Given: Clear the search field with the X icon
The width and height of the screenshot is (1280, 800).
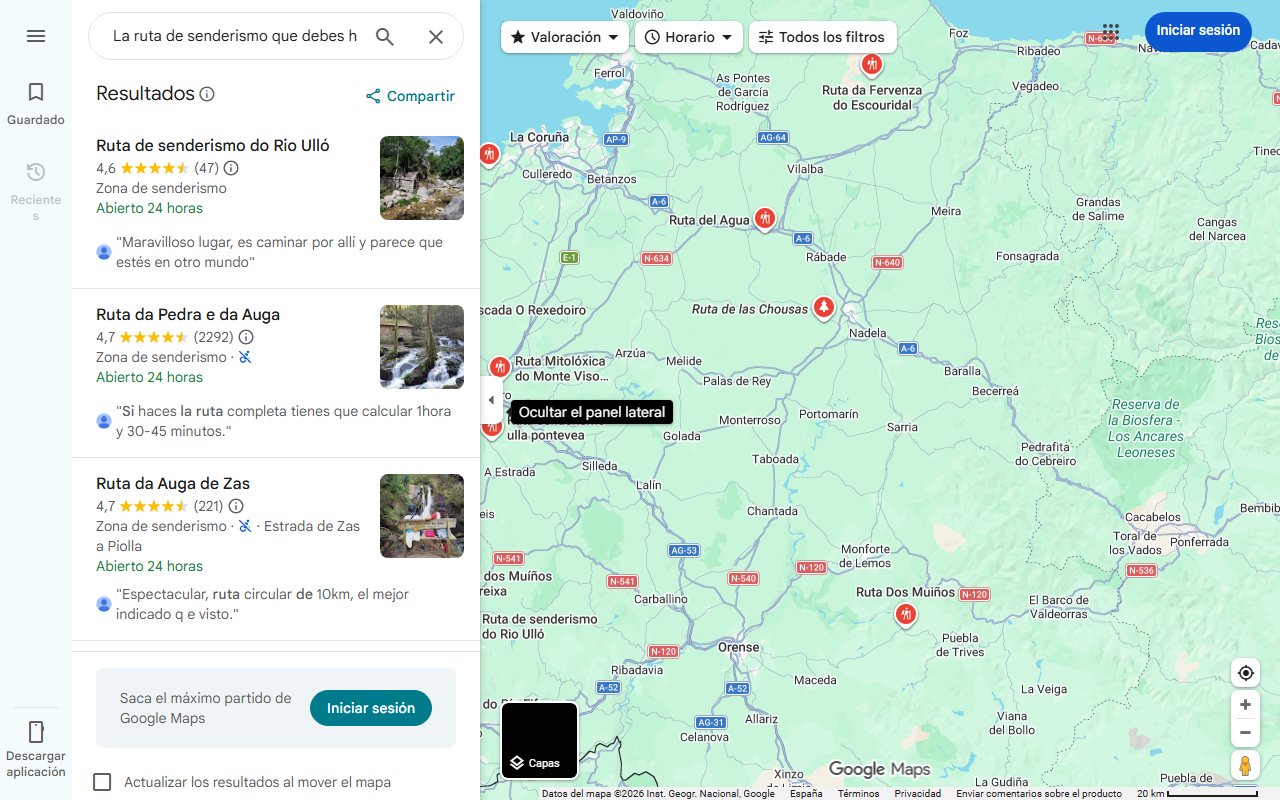Looking at the screenshot, I should (x=436, y=35).
